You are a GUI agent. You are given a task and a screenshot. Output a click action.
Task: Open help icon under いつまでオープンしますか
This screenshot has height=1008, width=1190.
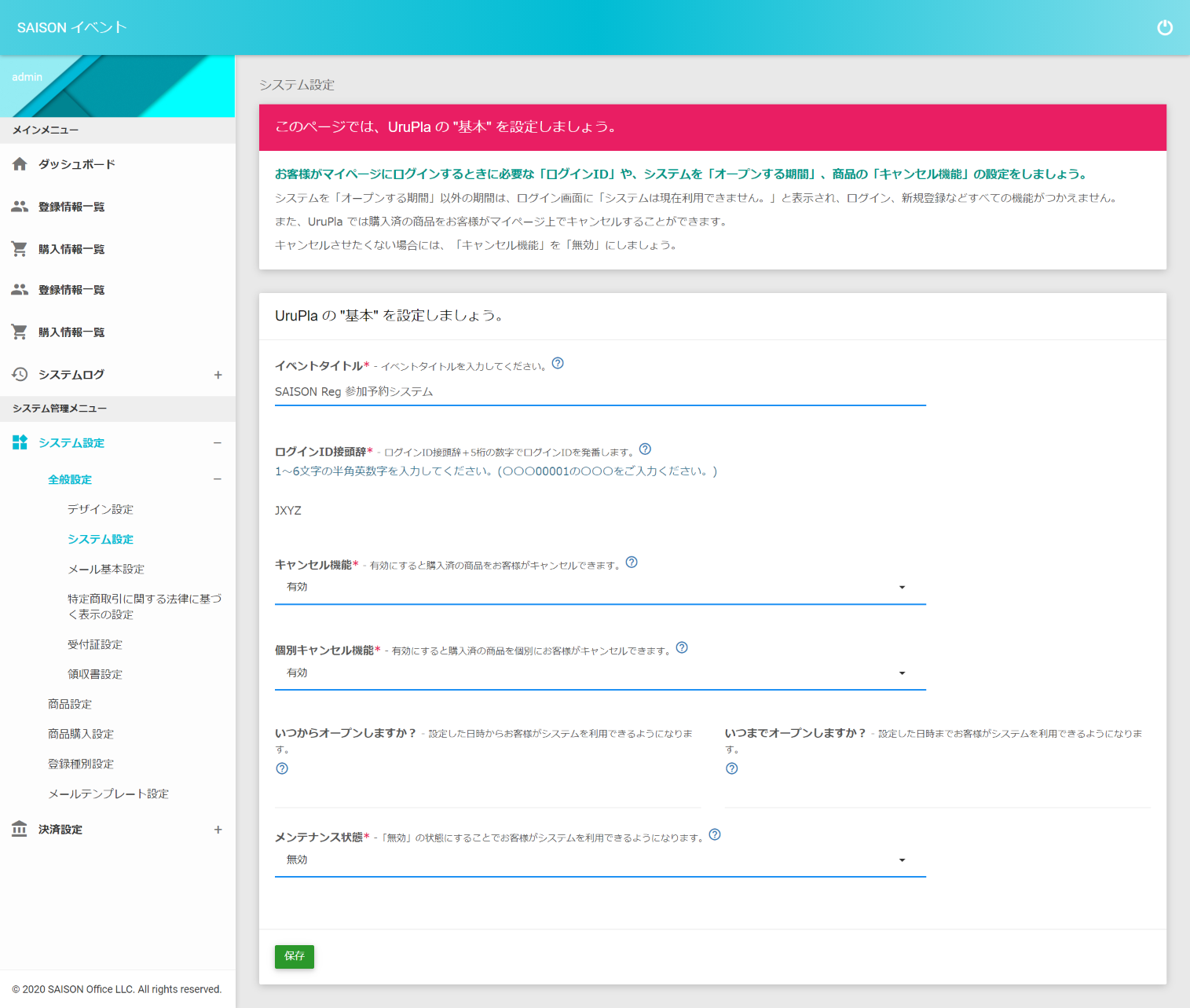pos(732,768)
